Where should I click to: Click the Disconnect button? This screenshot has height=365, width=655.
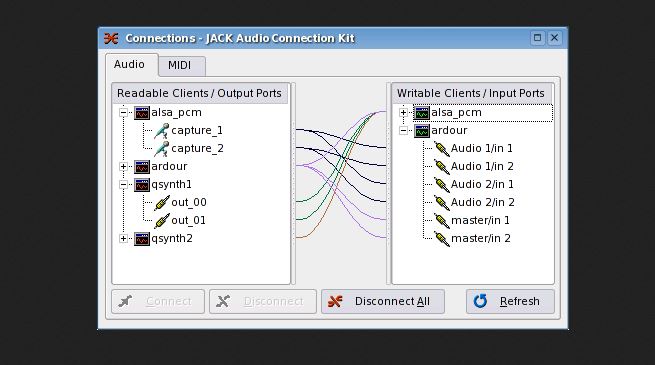click(x=263, y=302)
